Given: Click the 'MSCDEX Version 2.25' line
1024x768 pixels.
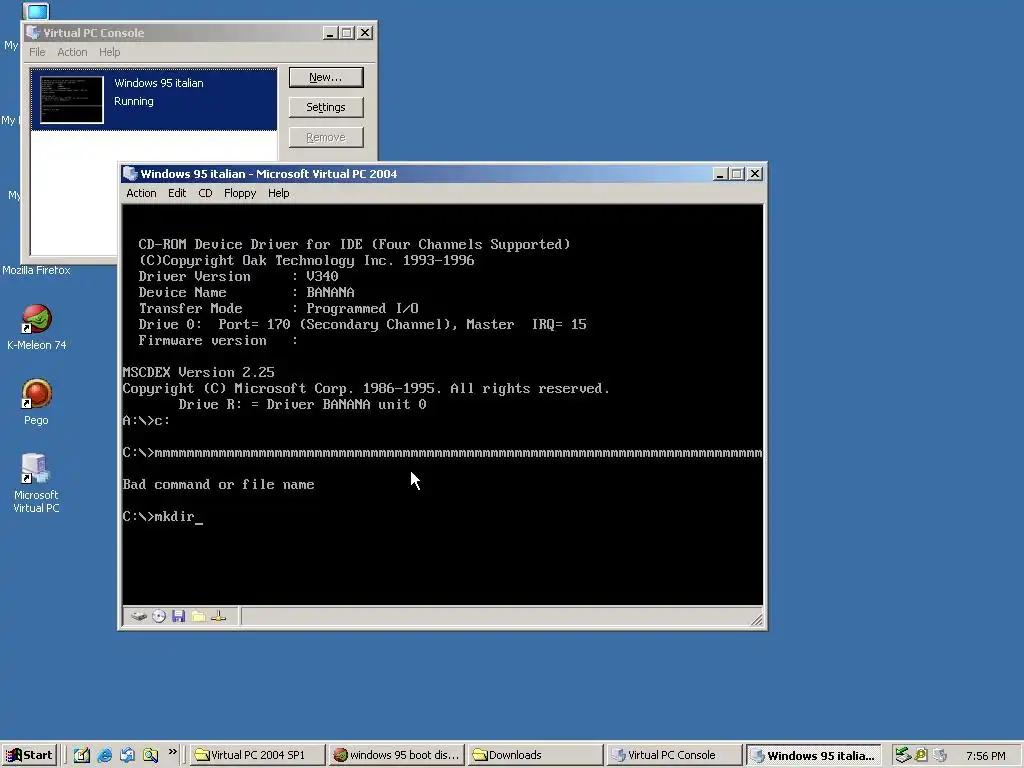Looking at the screenshot, I should (198, 372).
